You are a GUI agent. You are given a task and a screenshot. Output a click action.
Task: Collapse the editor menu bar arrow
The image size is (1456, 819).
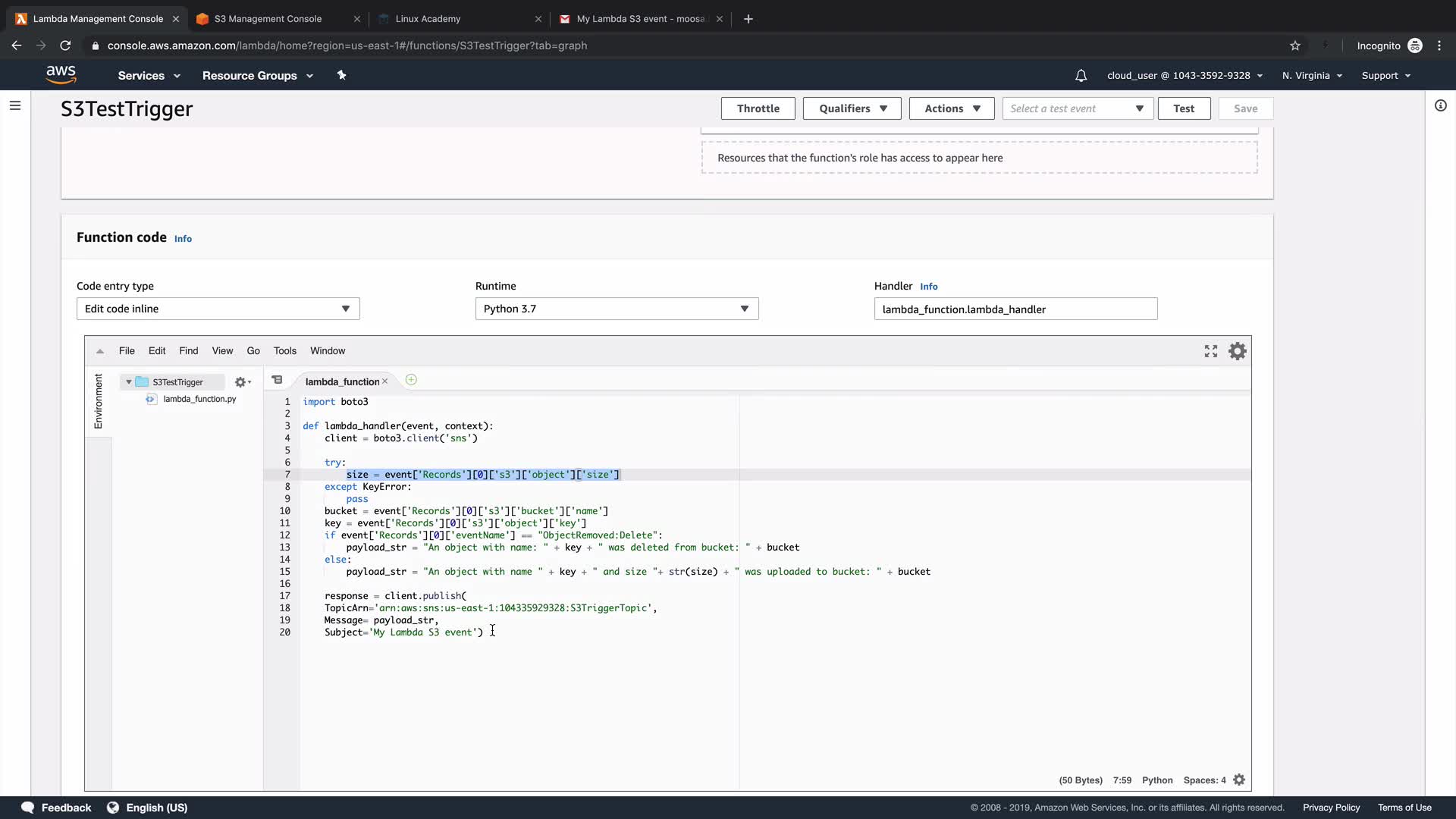click(x=99, y=351)
